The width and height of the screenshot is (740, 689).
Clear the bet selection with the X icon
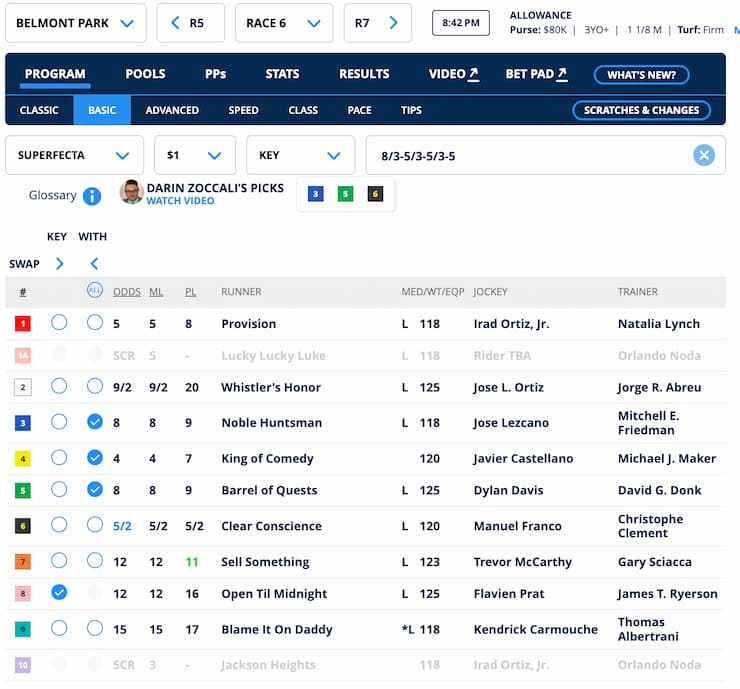click(704, 155)
